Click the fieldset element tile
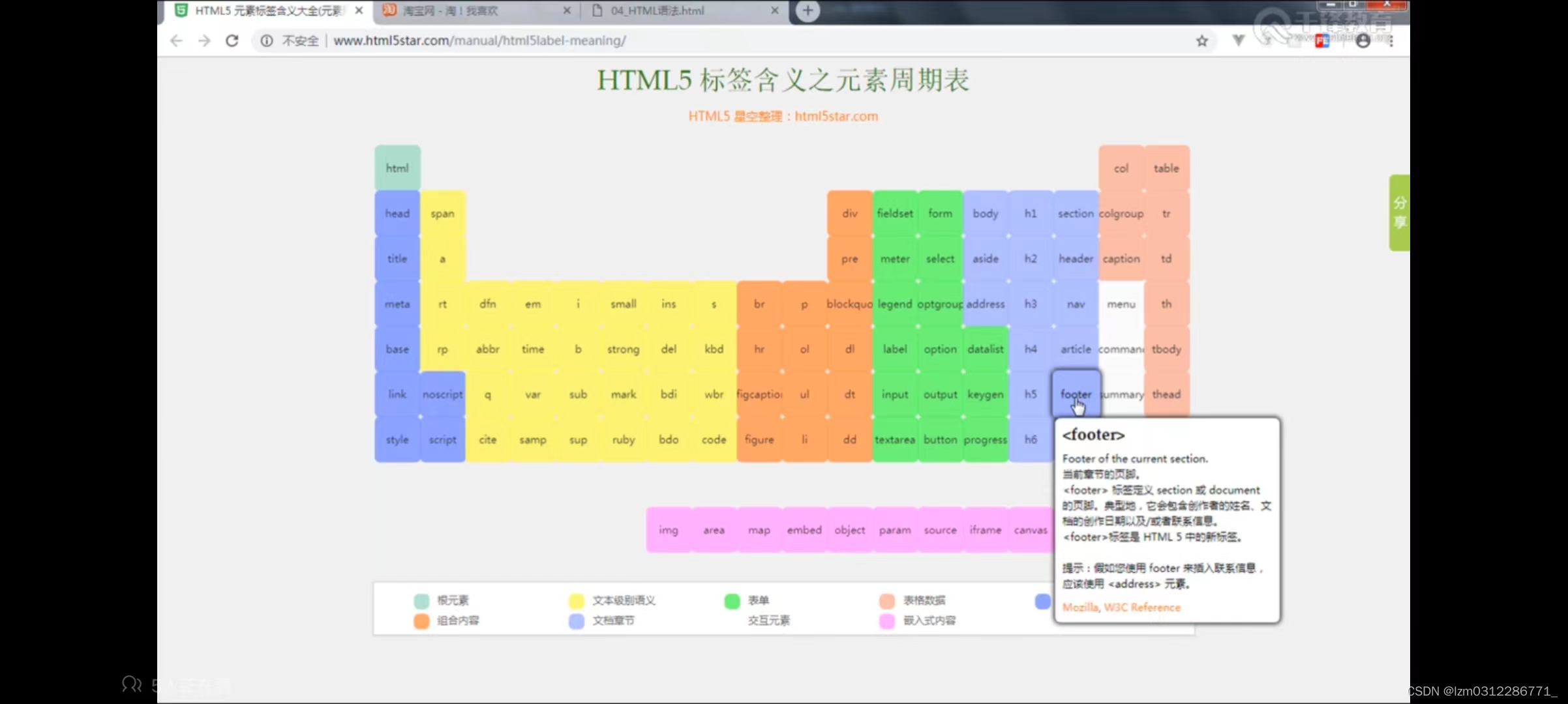 pyautogui.click(x=895, y=213)
